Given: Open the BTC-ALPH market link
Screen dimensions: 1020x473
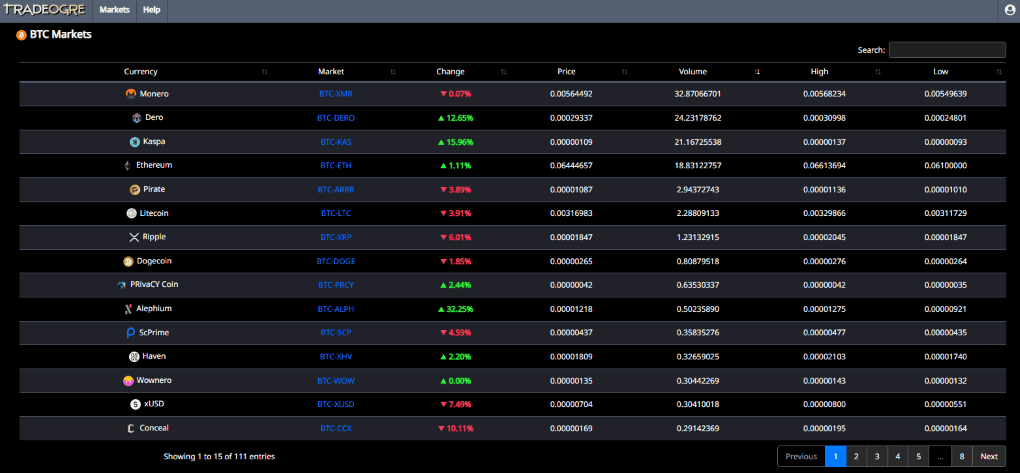Looking at the screenshot, I should coord(336,309).
